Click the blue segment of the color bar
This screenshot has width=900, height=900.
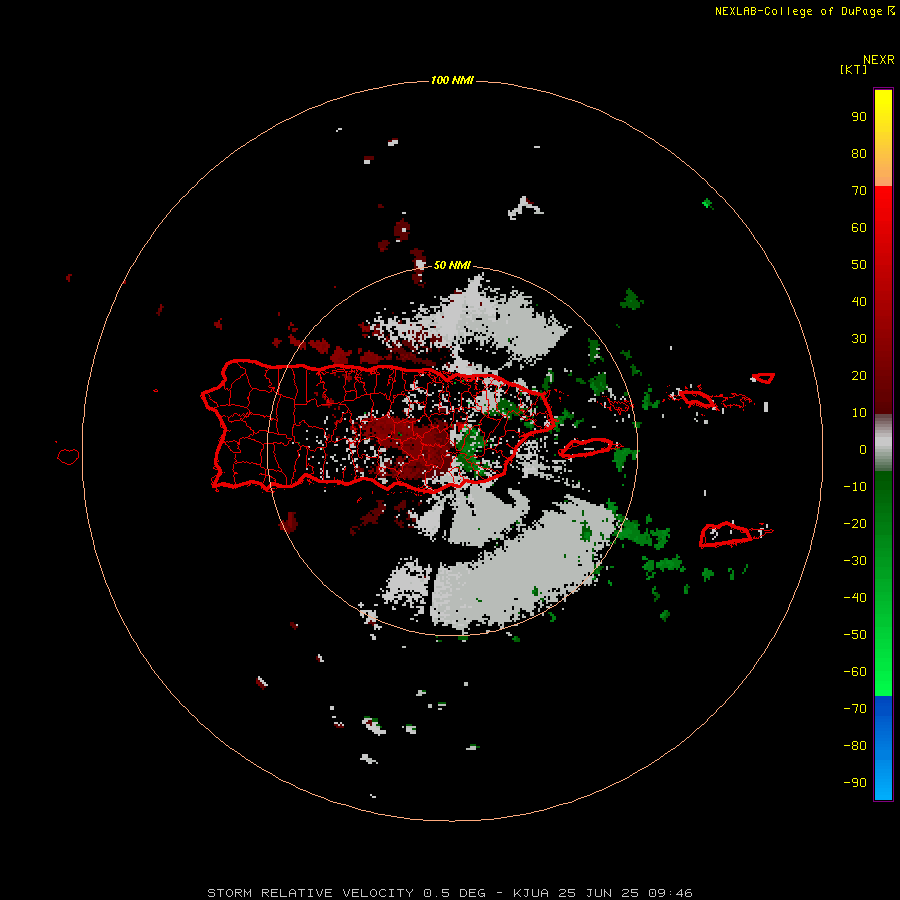click(x=883, y=747)
